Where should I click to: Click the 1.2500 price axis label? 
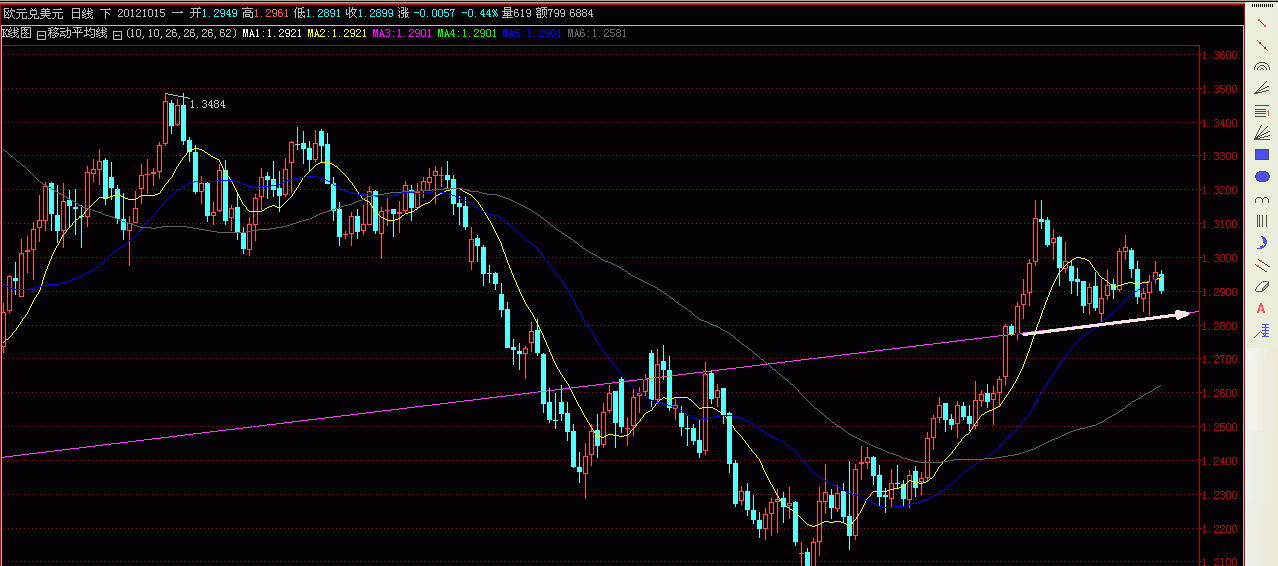point(1221,427)
